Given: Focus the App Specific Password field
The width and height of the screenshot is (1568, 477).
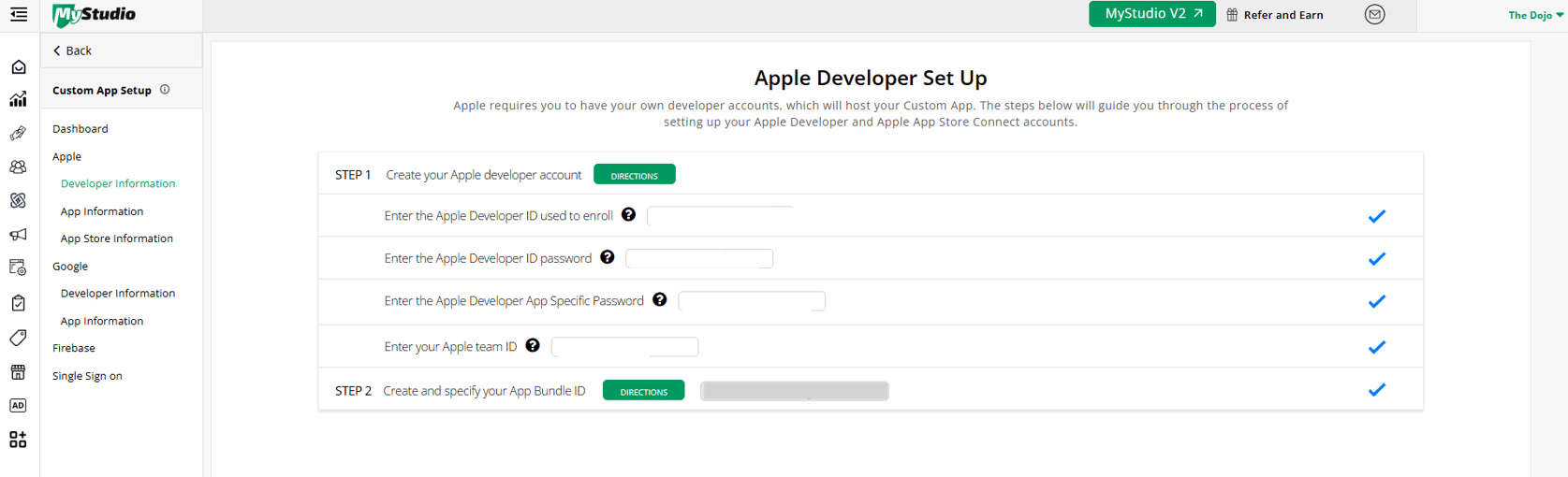Looking at the screenshot, I should click(x=752, y=301).
